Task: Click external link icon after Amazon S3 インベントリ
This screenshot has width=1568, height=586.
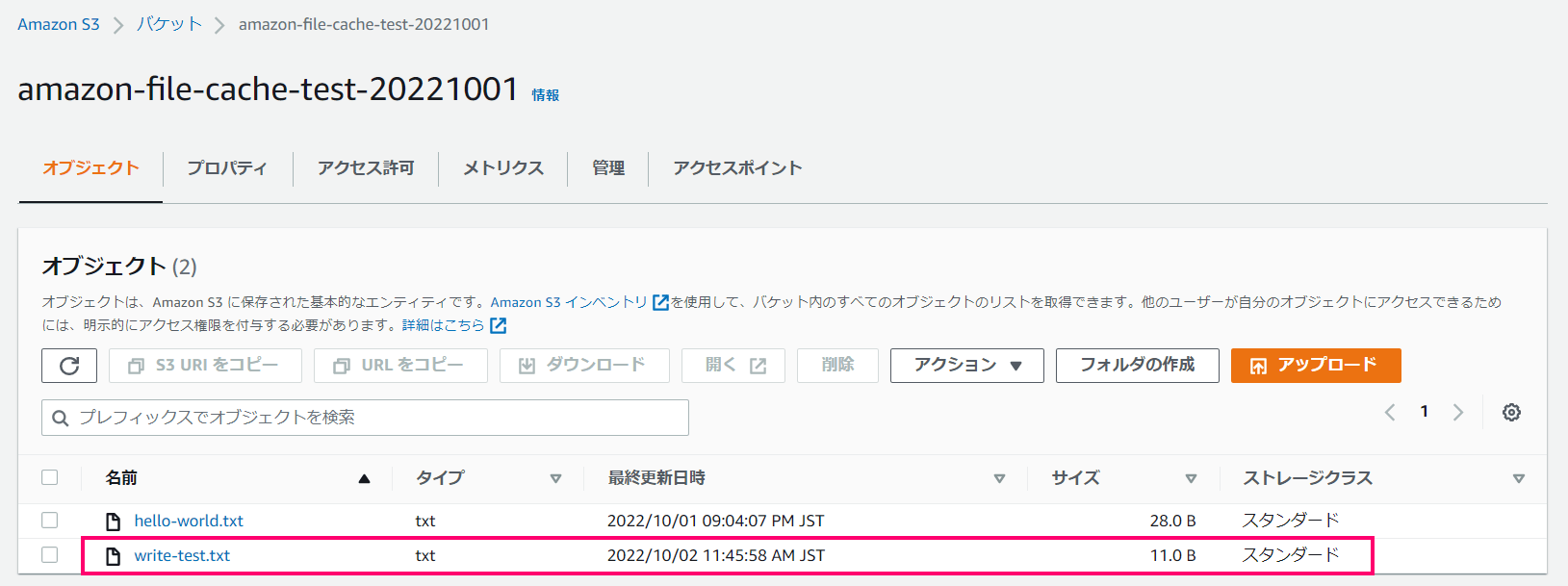Action: click(x=660, y=302)
